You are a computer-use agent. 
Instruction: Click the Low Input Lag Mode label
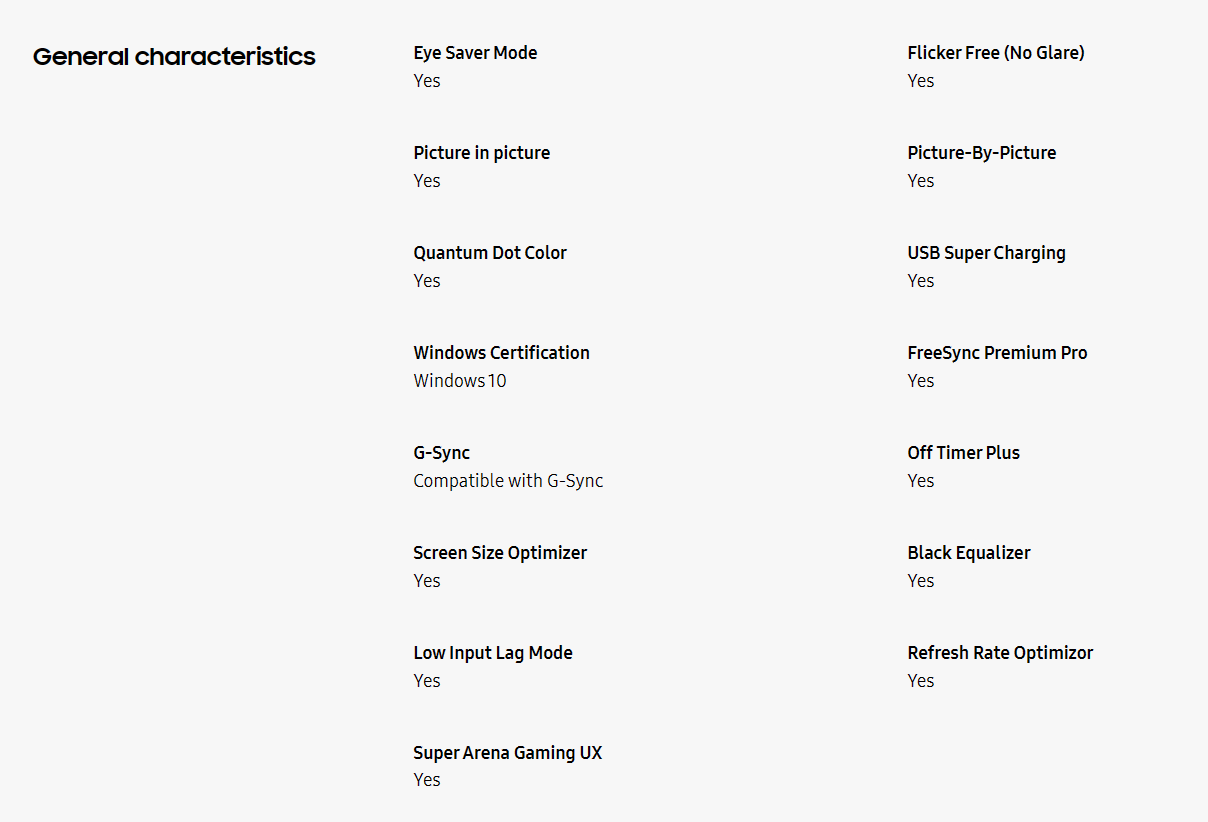coord(492,653)
